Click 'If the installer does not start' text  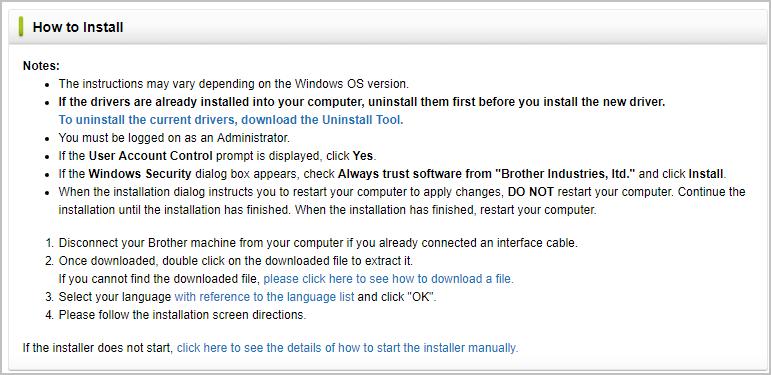point(98,348)
